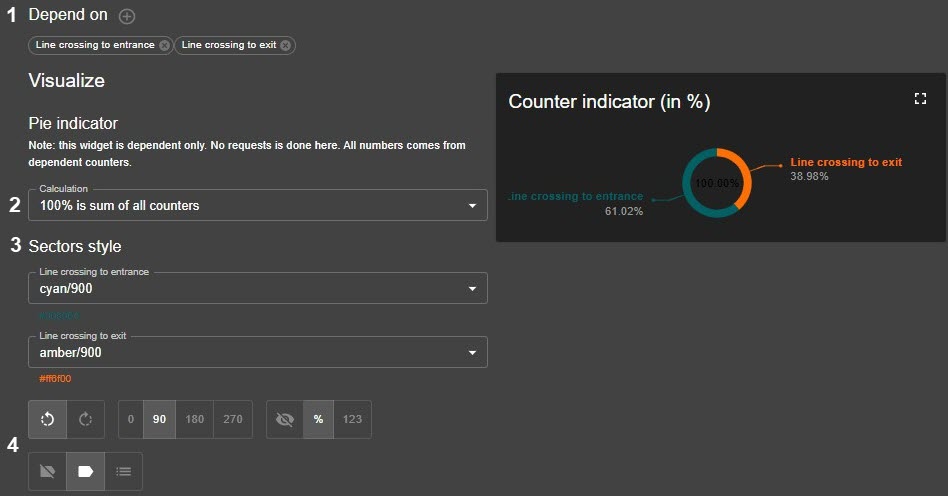
Task: Set the start angle to 180
Action: coord(195,419)
